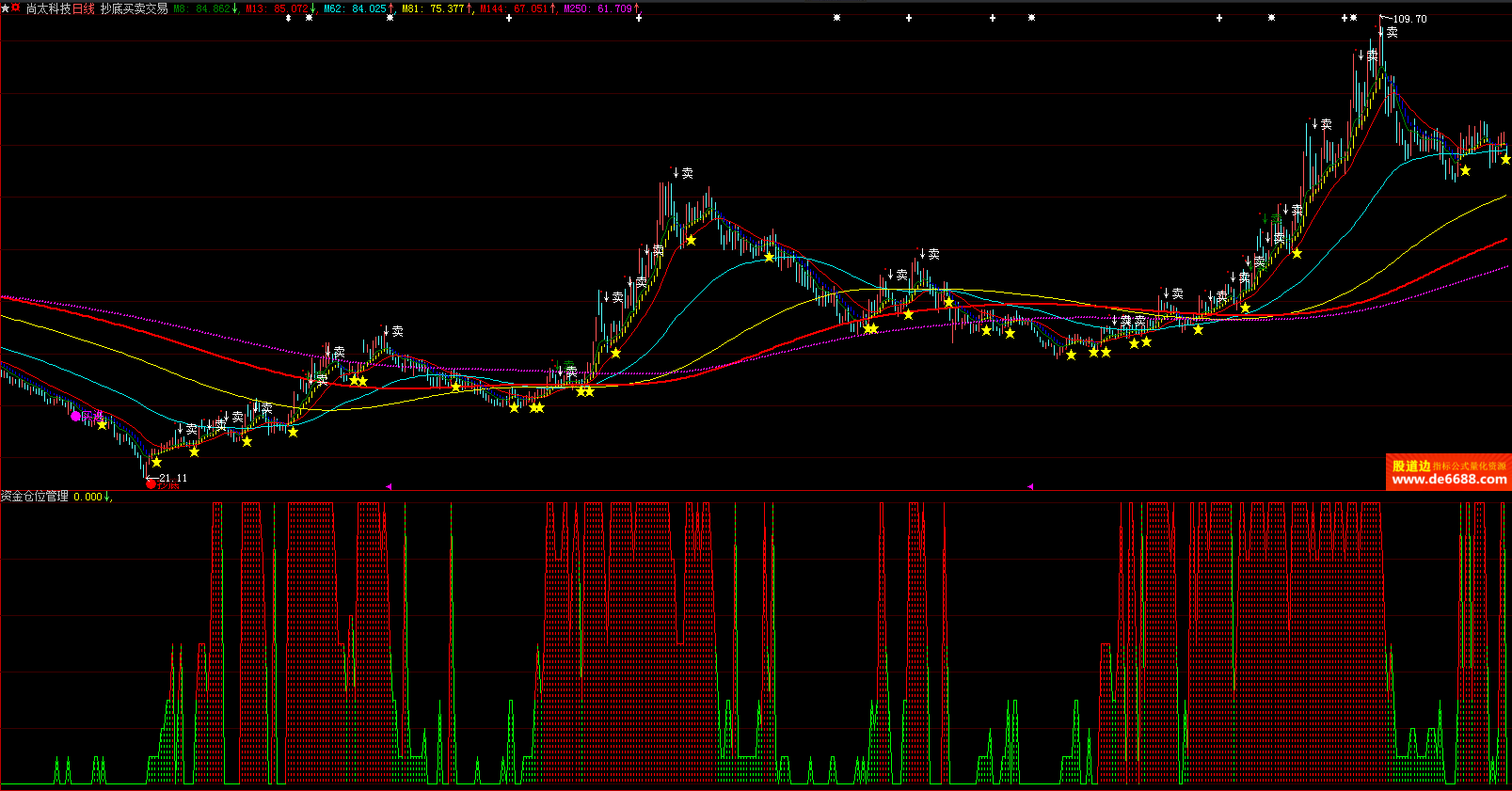Click the M144 red moving average label

point(514,8)
